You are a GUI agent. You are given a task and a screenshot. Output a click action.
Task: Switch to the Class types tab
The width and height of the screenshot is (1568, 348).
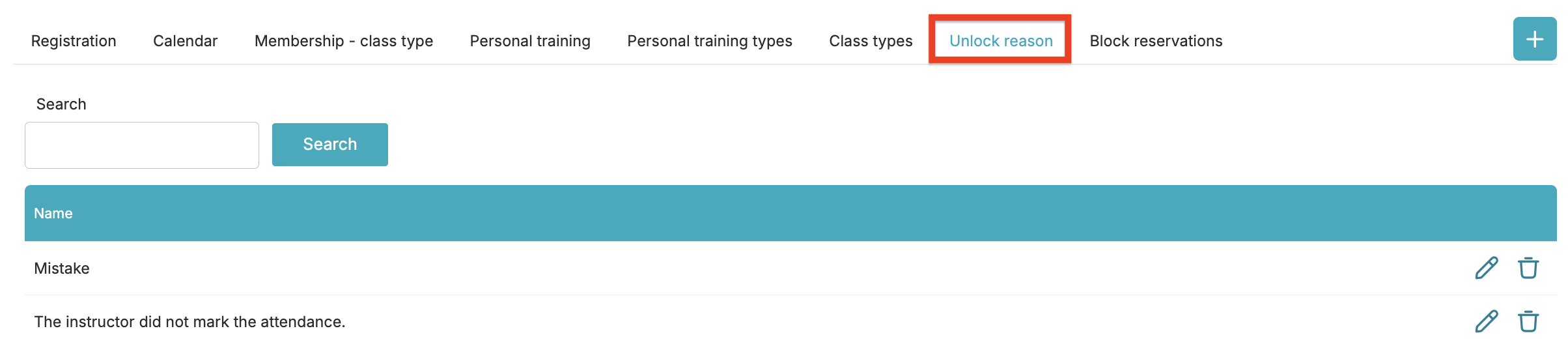(871, 41)
